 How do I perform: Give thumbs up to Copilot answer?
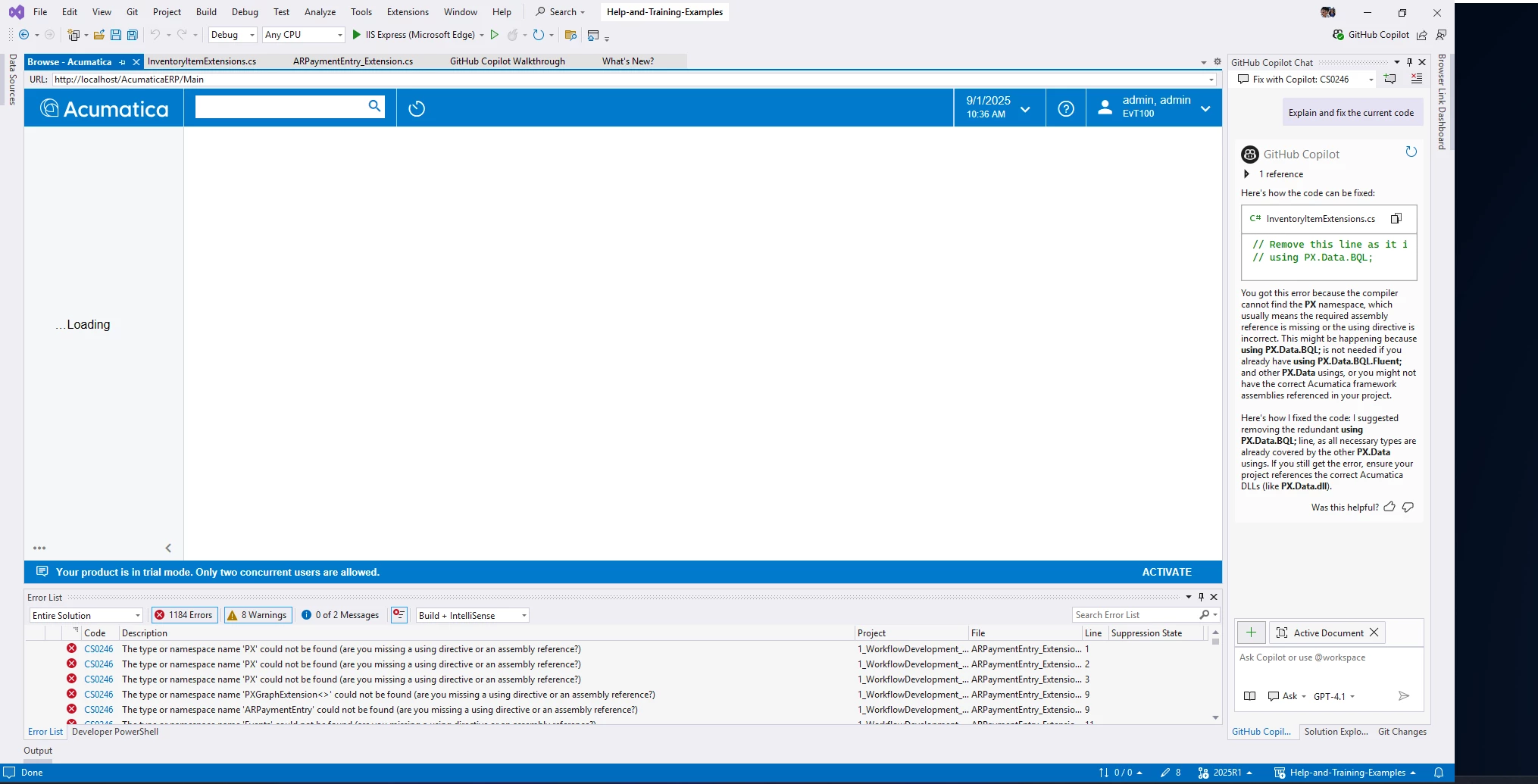pos(1390,507)
